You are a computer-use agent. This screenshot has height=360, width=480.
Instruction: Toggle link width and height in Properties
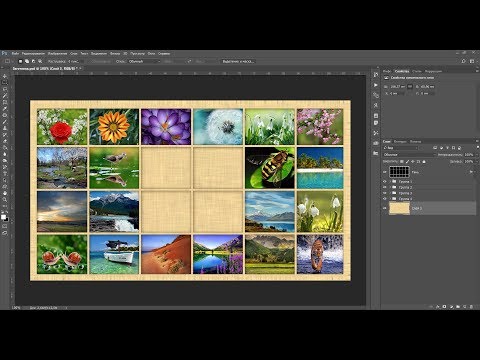(410, 86)
